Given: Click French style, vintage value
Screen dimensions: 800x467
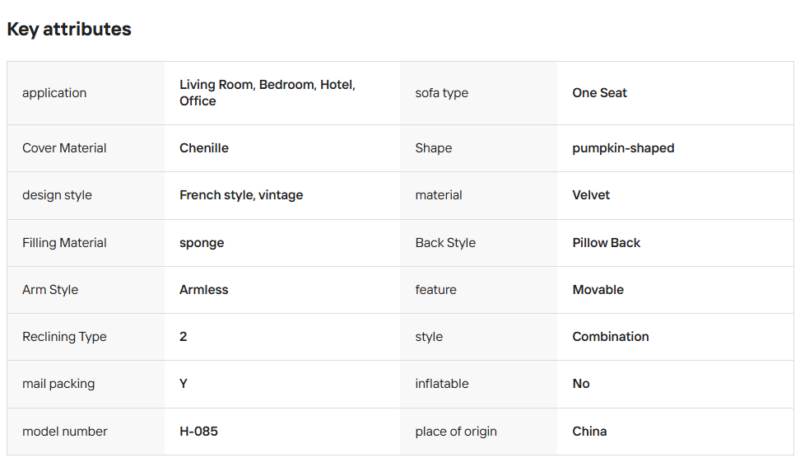Looking at the screenshot, I should [241, 195].
